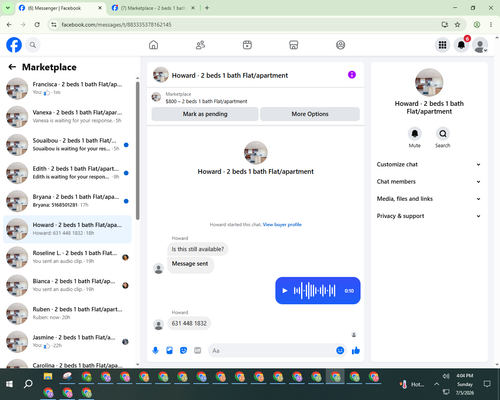Image resolution: width=500 pixels, height=400 pixels.
Task: Send a thumbs-up like
Action: point(356,350)
